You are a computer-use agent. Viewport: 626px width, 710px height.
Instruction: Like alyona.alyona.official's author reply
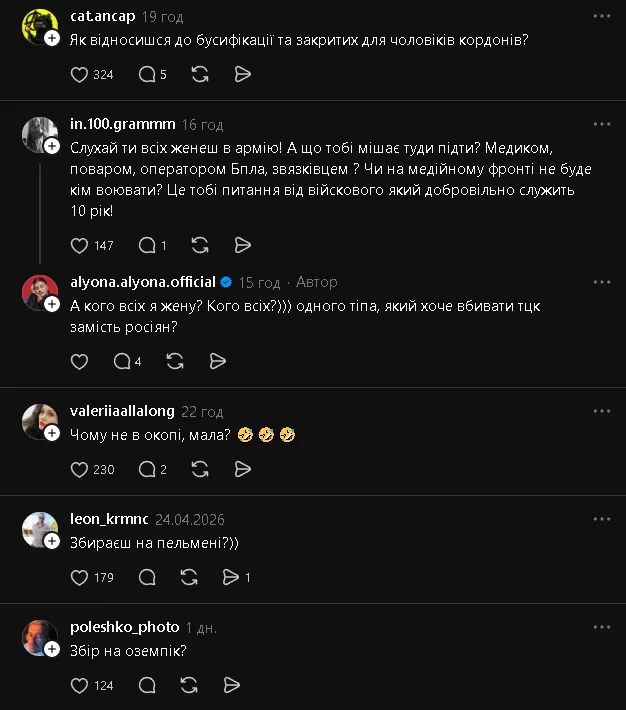coord(79,361)
